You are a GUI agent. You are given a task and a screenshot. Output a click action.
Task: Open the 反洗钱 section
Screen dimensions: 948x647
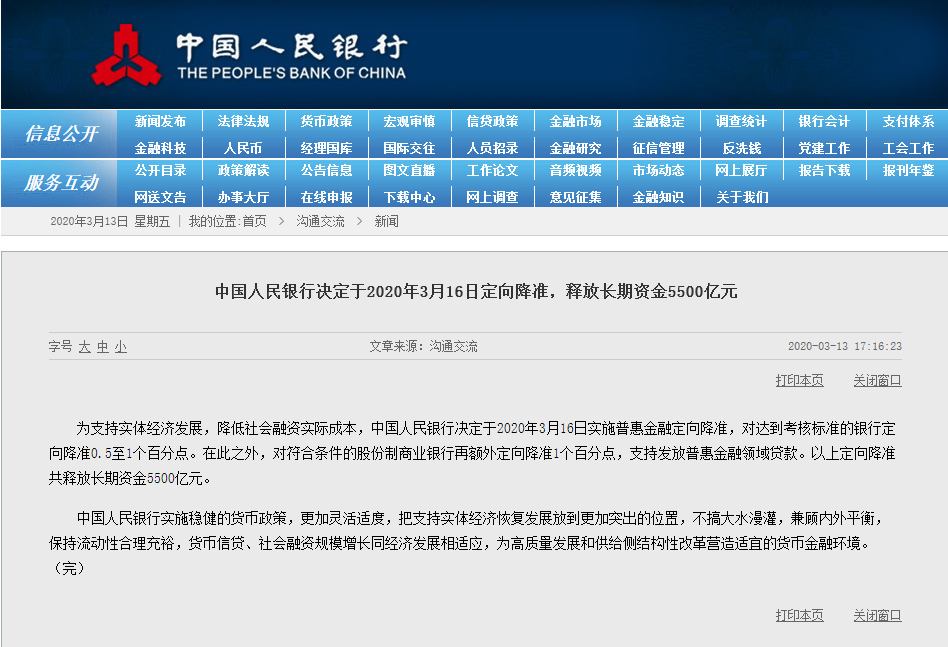pos(744,146)
